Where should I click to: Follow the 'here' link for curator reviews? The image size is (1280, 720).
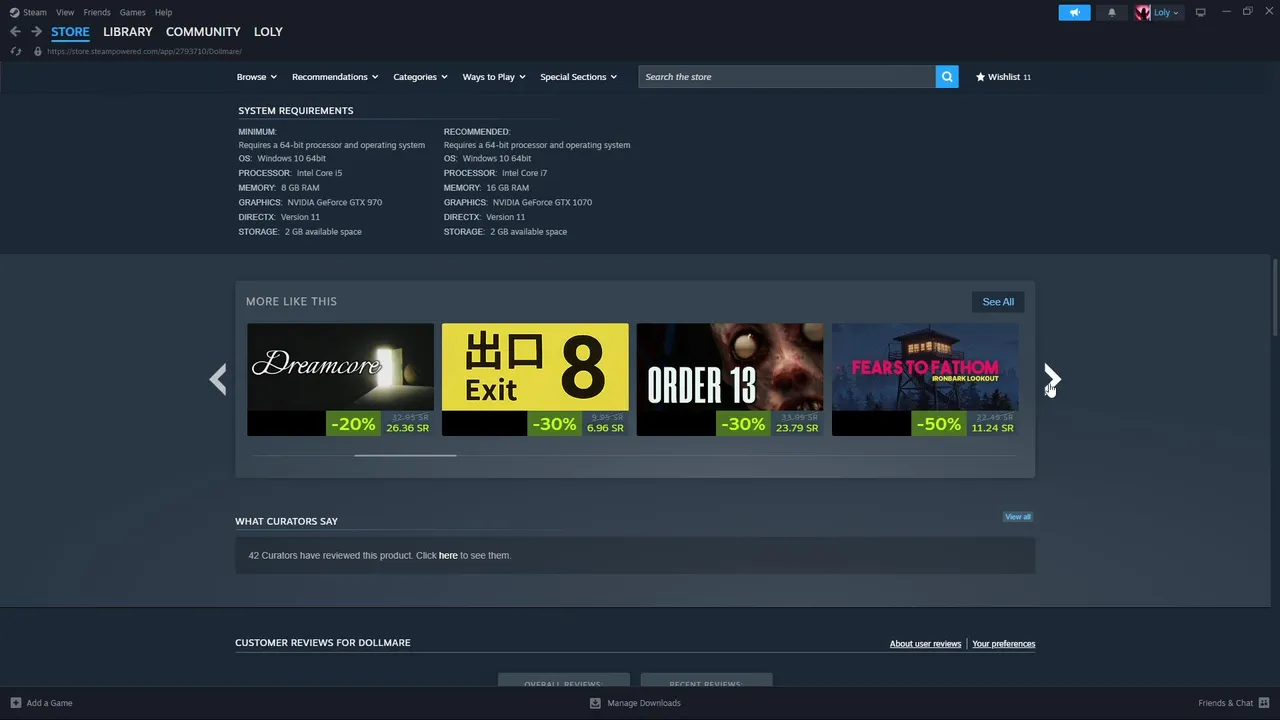click(x=448, y=555)
